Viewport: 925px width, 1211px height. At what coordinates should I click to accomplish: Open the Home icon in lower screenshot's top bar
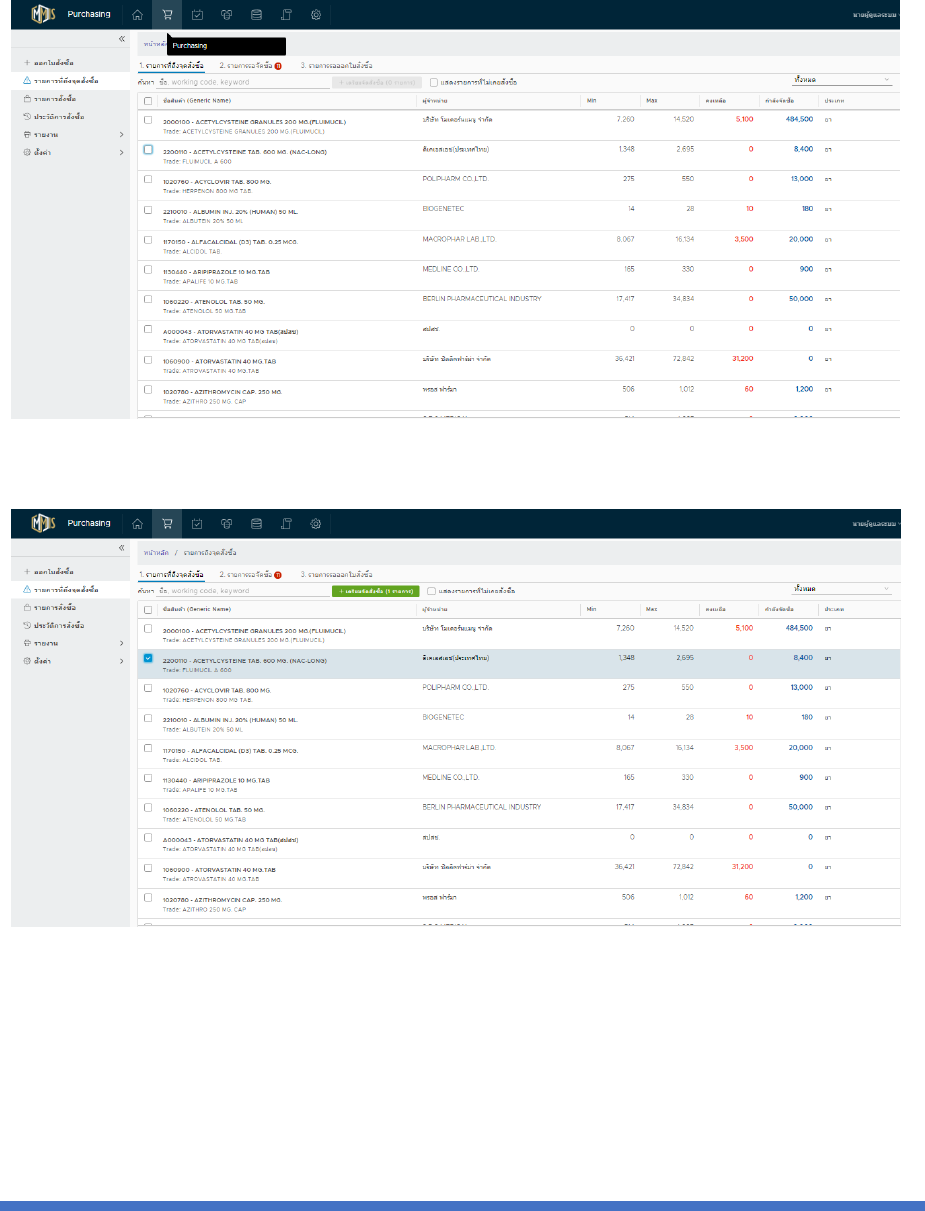tap(137, 523)
